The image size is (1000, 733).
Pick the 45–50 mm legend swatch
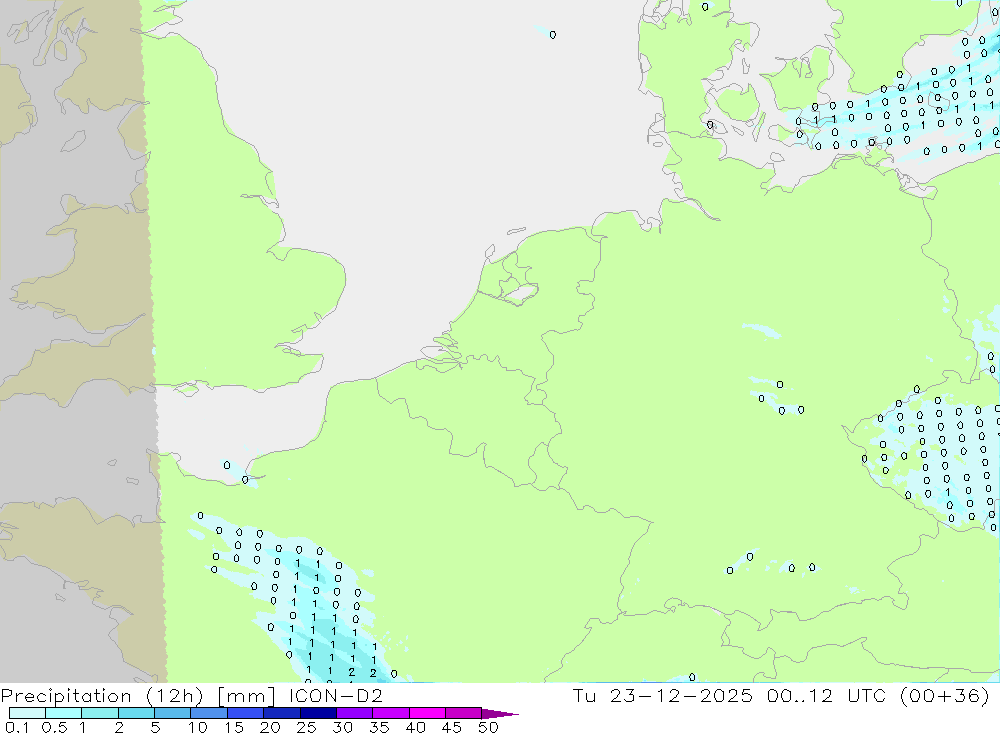click(463, 713)
